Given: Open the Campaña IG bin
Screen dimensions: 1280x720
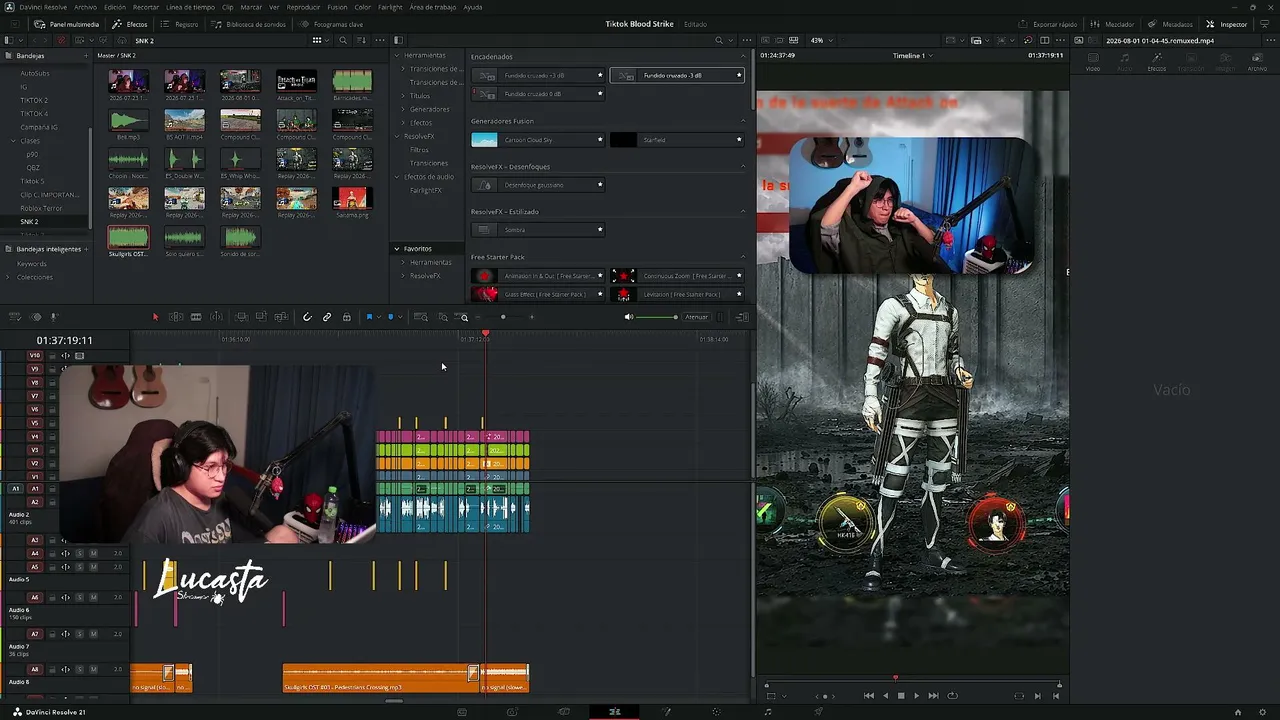Looking at the screenshot, I should [x=39, y=127].
